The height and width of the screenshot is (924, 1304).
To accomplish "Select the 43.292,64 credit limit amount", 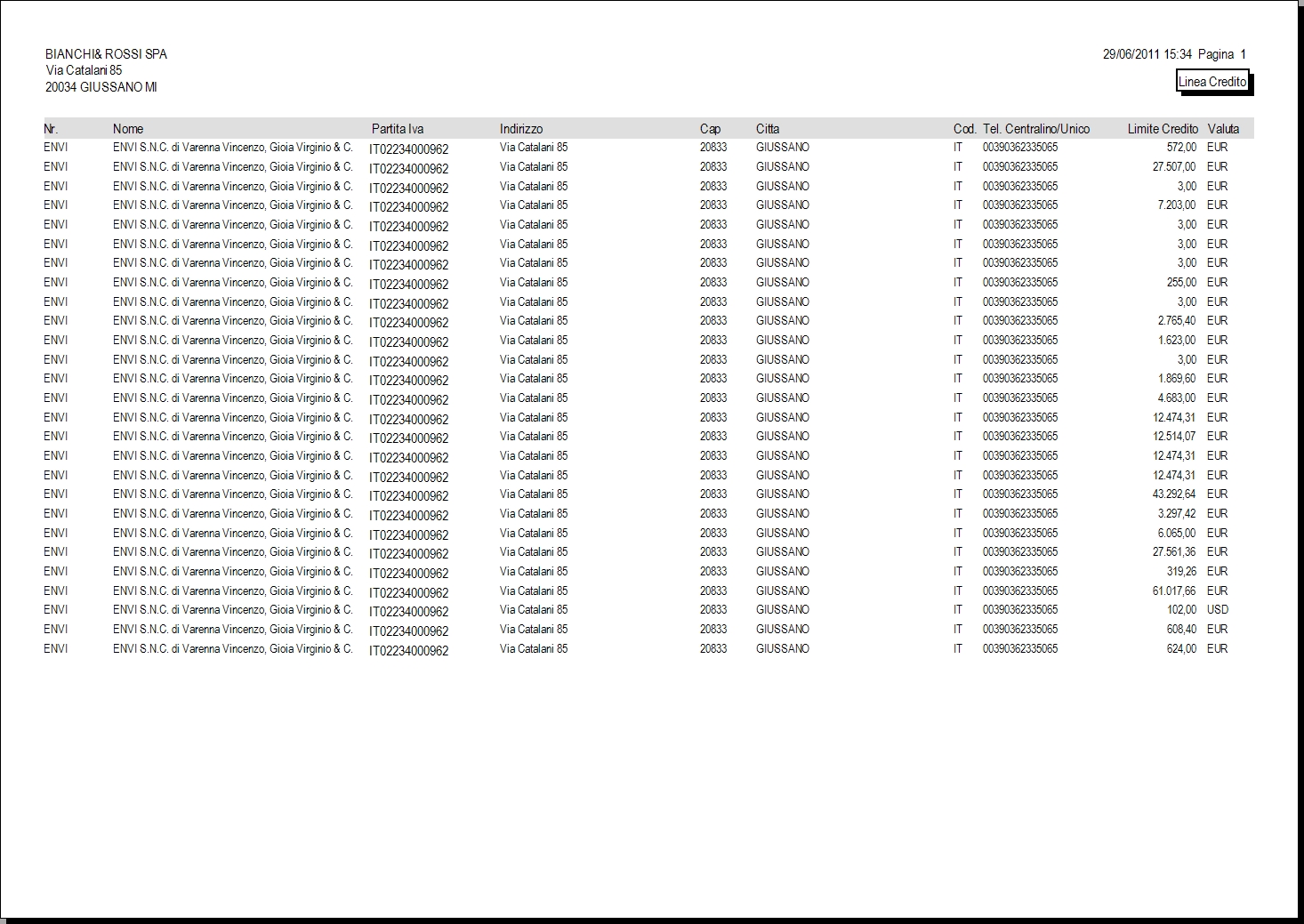I will tap(1174, 494).
